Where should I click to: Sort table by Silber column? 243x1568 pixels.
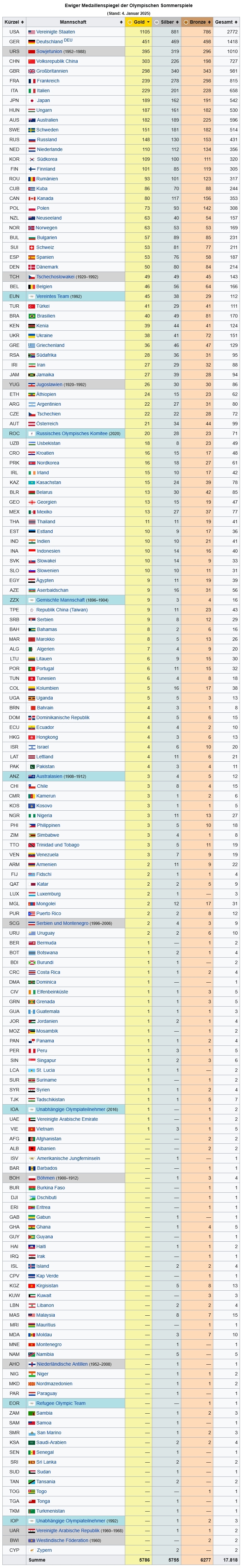[x=167, y=22]
